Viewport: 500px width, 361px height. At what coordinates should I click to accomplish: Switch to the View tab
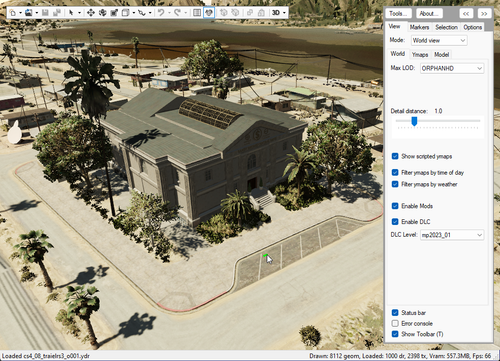click(395, 26)
